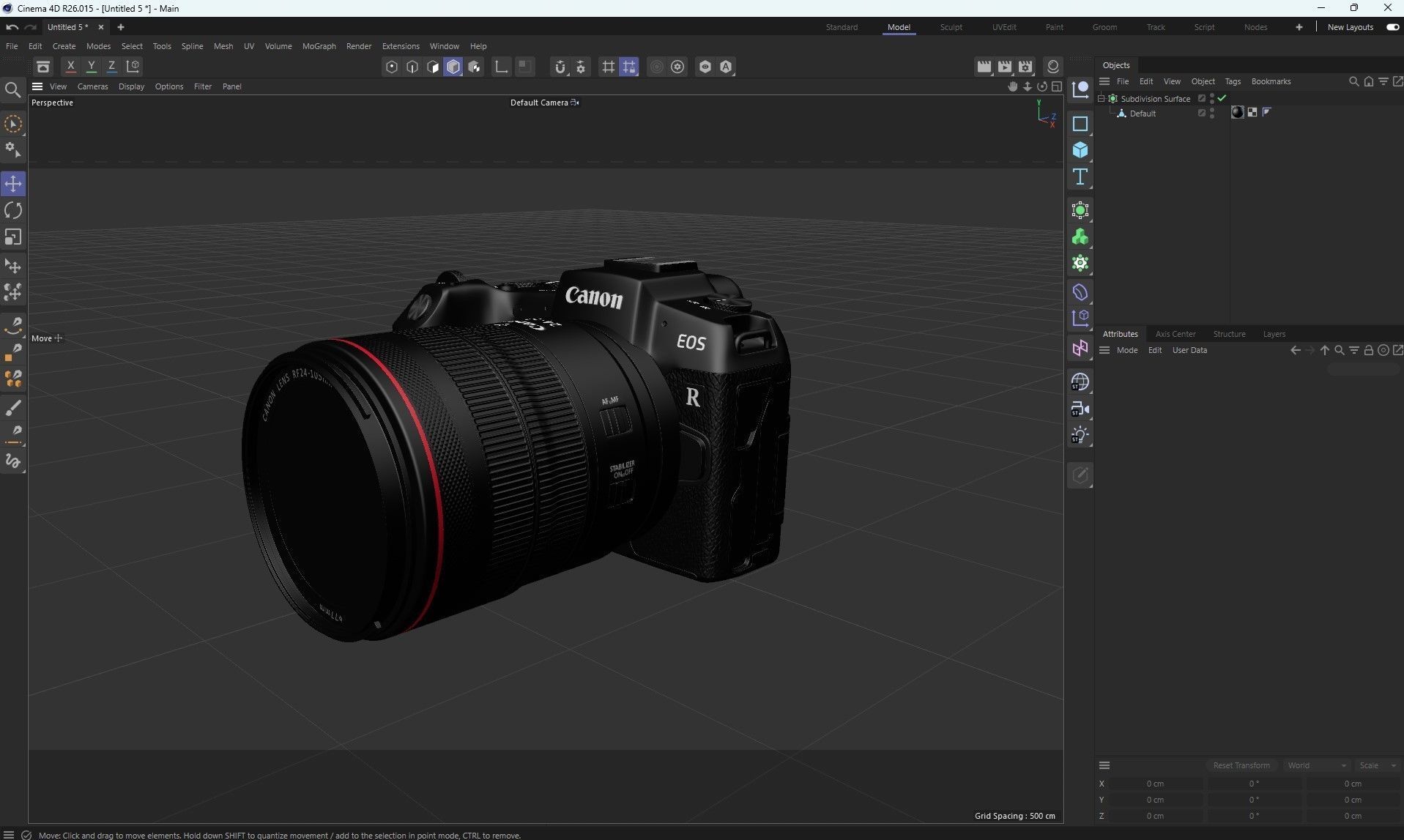
Task: Select the Rotate tool
Action: click(13, 210)
